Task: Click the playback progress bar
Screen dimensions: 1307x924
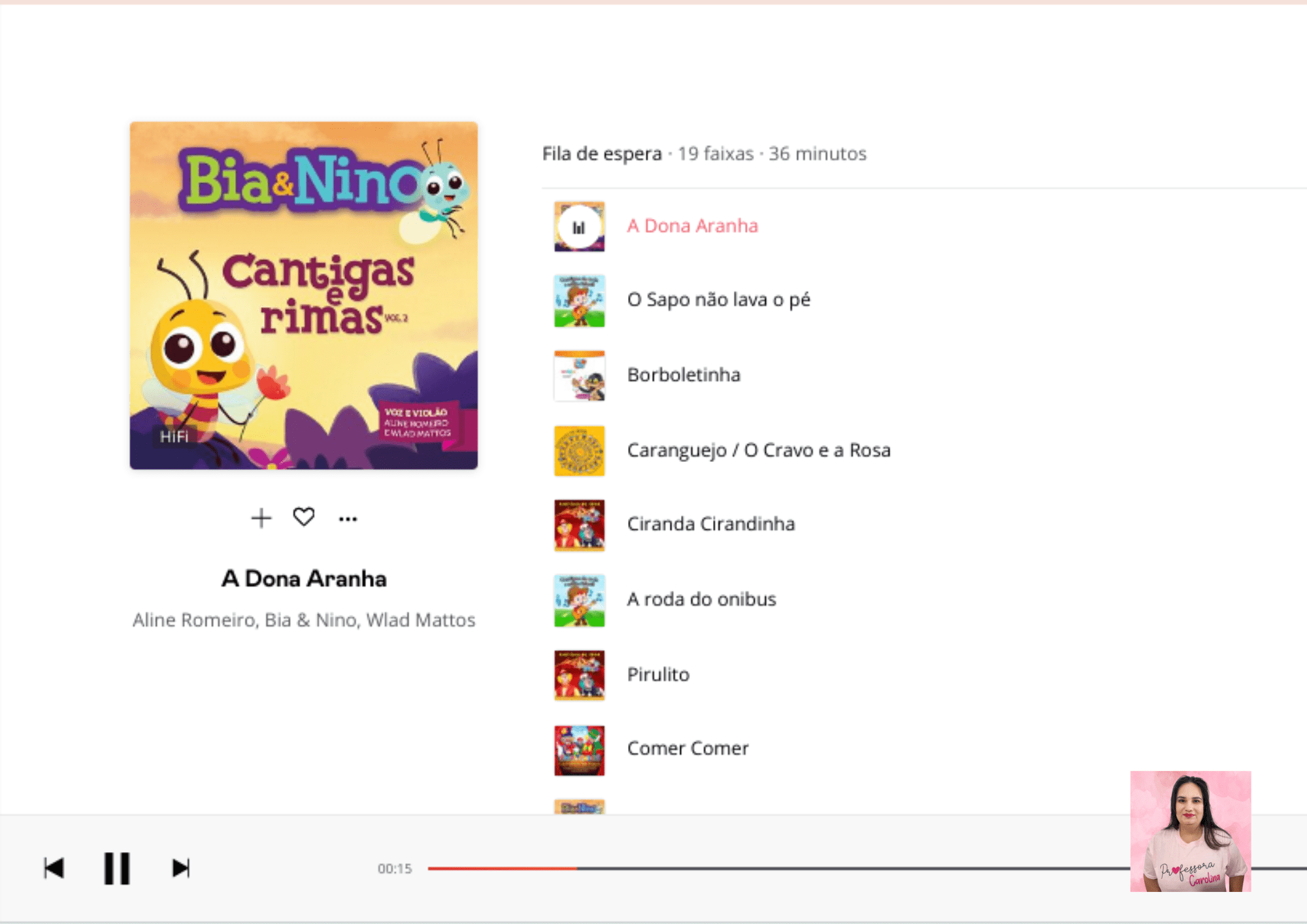Action: pos(867,868)
